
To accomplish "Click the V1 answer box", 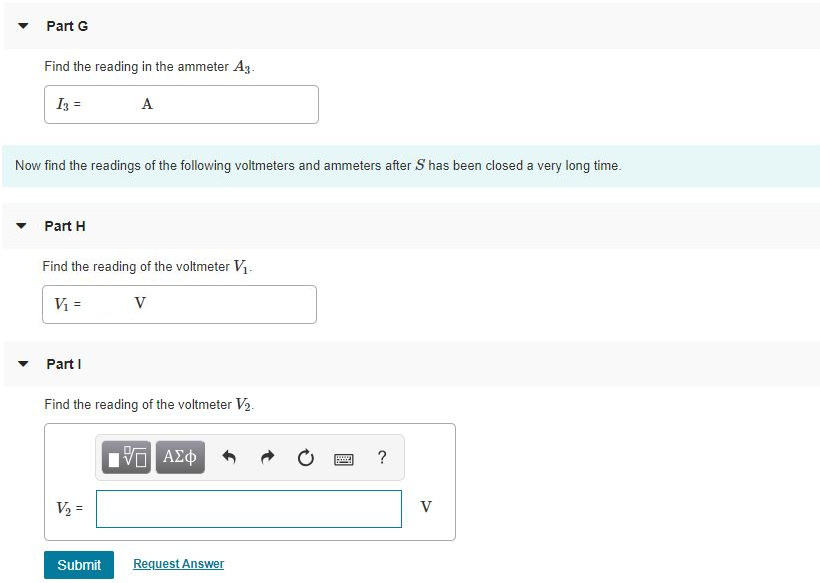I will (179, 304).
